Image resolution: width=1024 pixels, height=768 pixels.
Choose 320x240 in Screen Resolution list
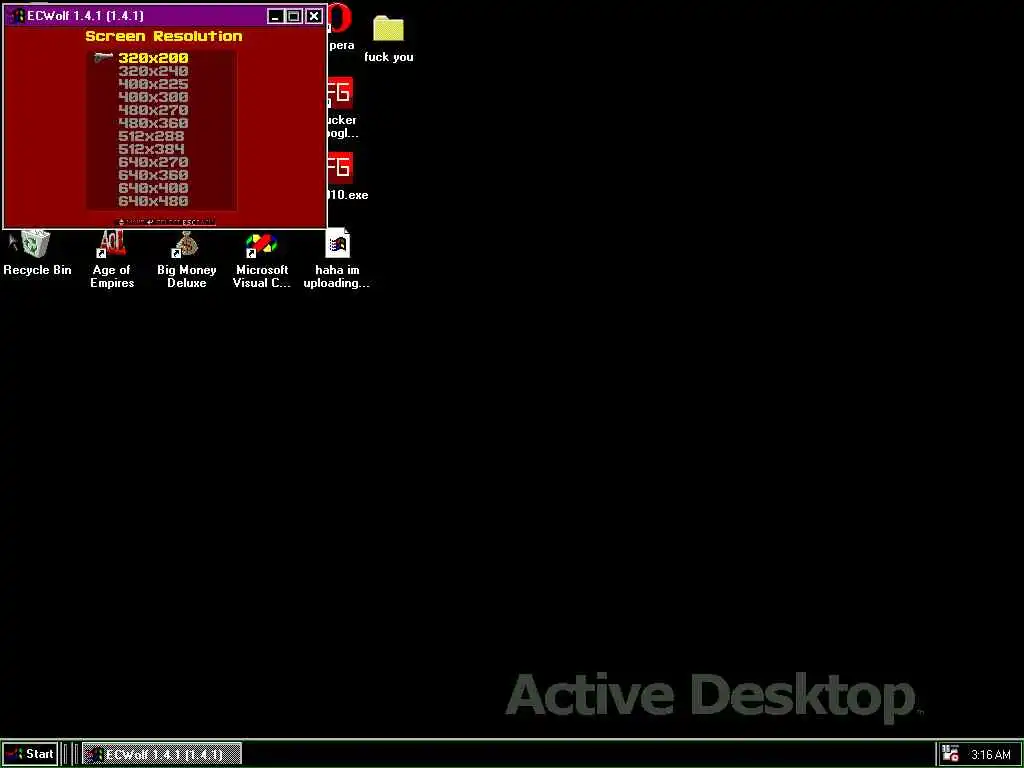pyautogui.click(x=153, y=71)
